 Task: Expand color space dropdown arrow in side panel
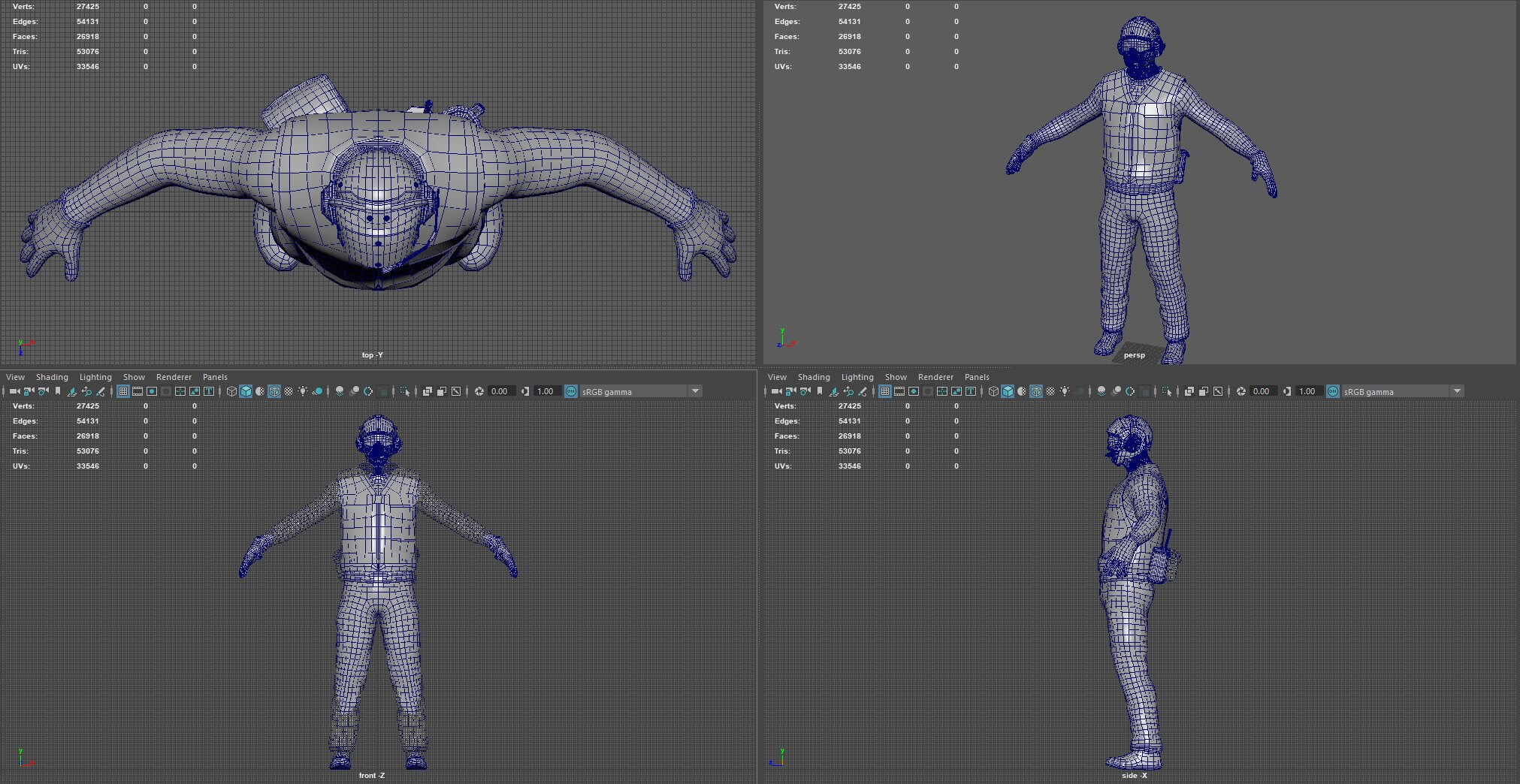tap(1457, 391)
